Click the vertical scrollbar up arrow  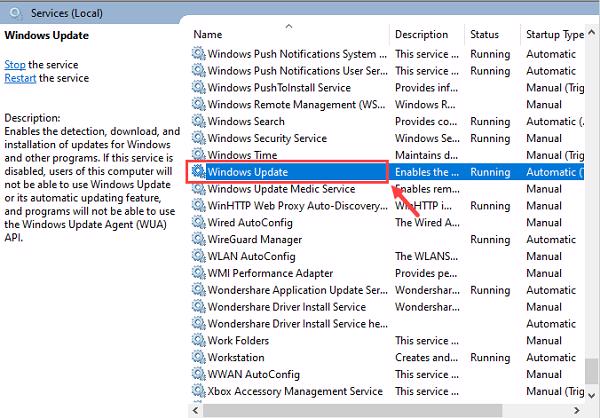pyautogui.click(x=592, y=33)
